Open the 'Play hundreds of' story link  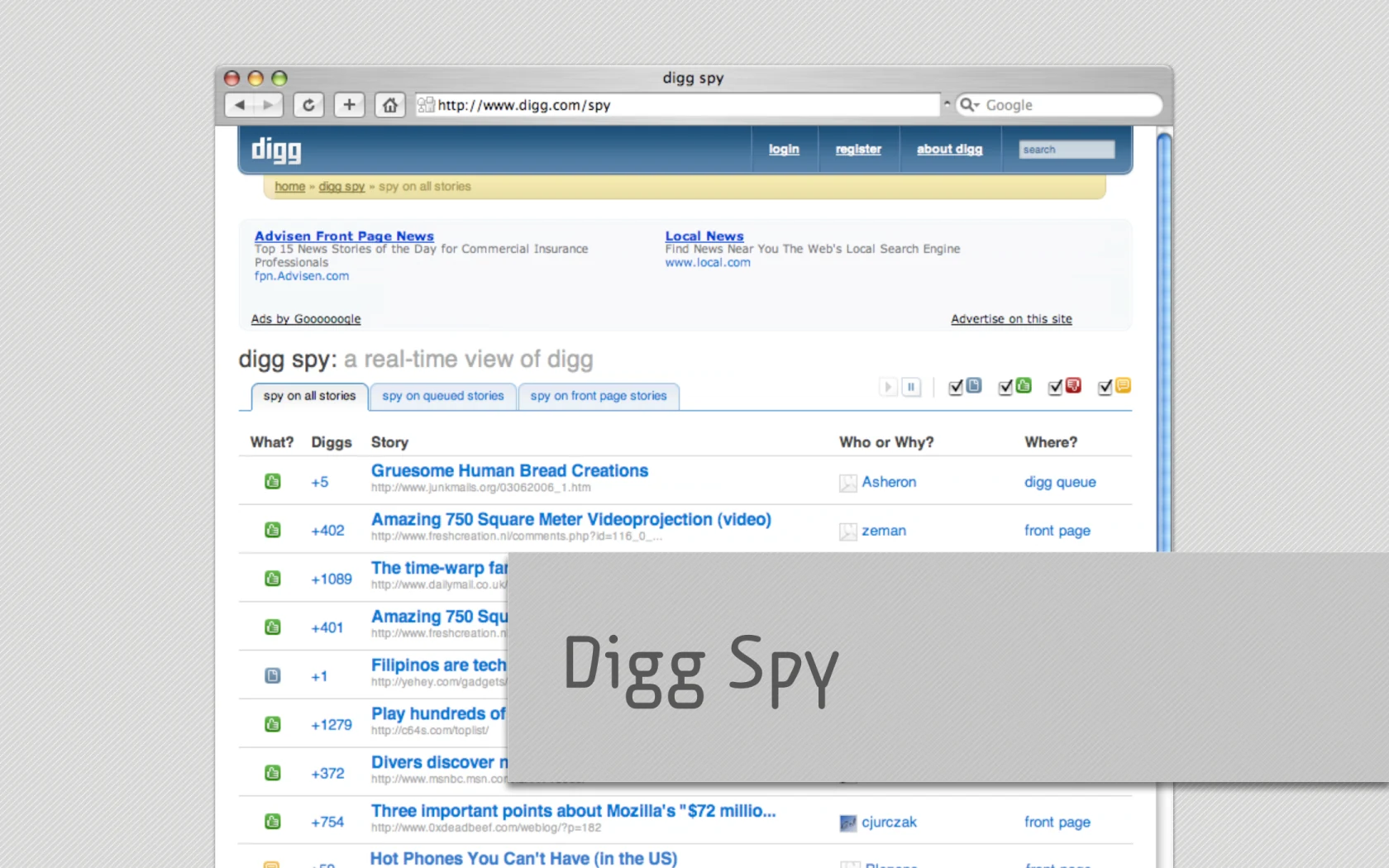pyautogui.click(x=438, y=713)
